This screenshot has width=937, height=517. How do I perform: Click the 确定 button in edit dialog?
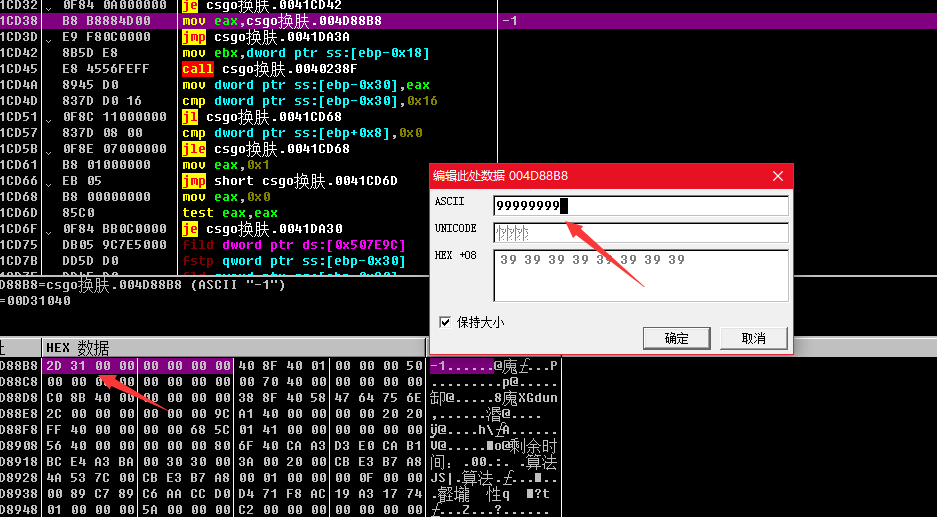coord(676,338)
